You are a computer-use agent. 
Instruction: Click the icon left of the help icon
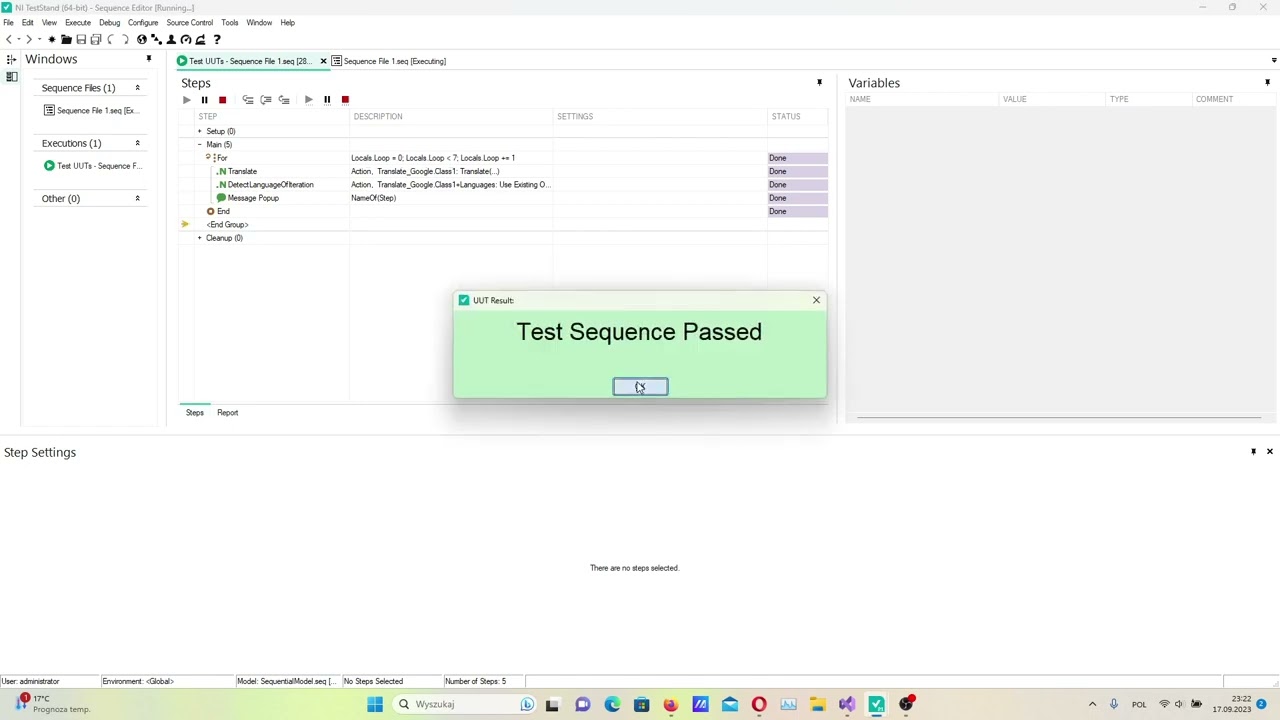pos(201,39)
